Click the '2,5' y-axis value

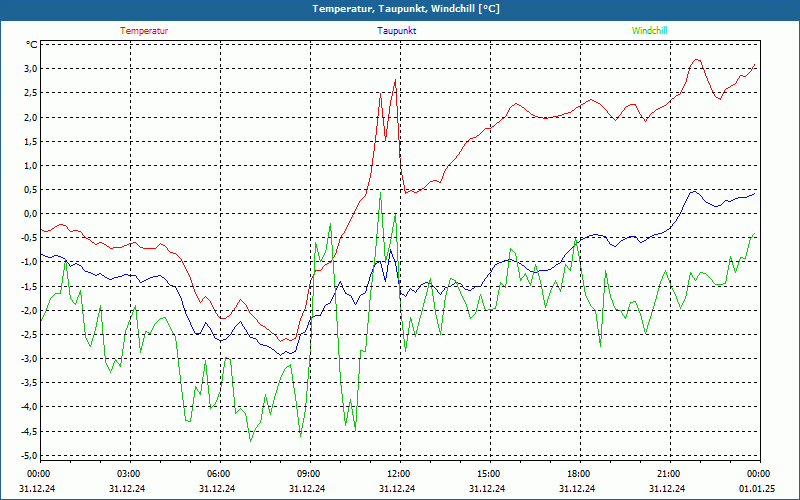coord(31,93)
